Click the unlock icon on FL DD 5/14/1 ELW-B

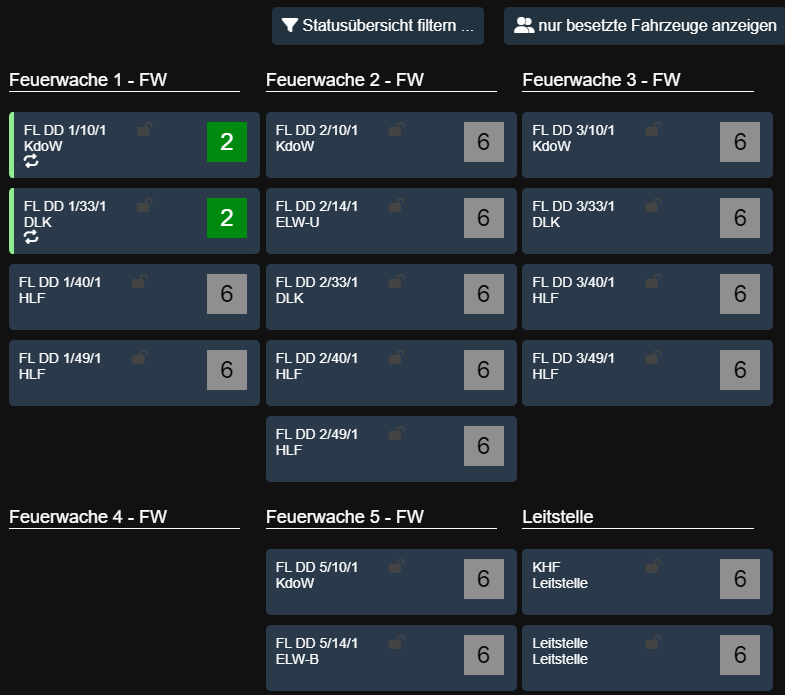point(397,642)
